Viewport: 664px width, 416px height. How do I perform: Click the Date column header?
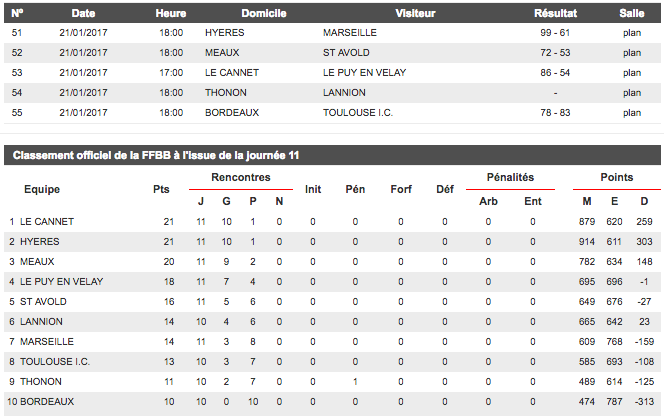[x=83, y=12]
